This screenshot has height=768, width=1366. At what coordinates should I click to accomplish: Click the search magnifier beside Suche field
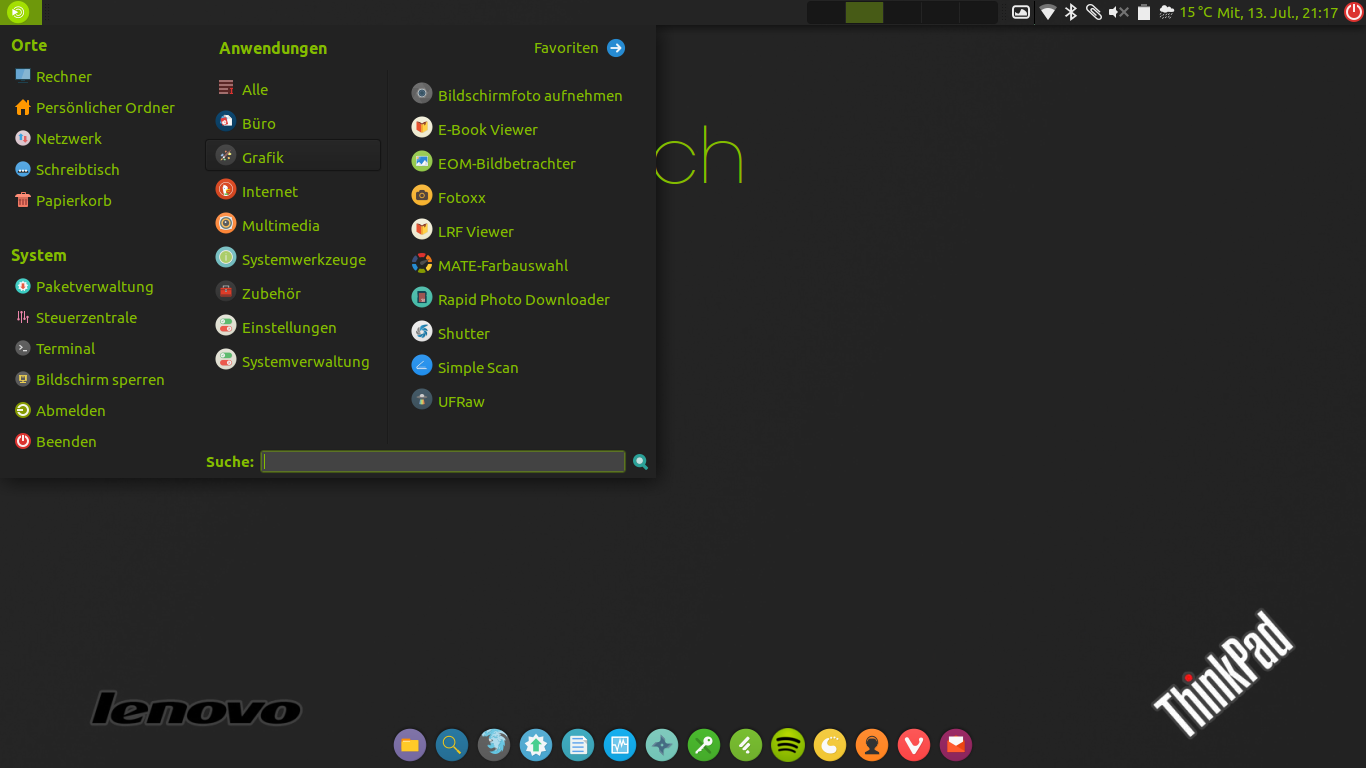641,462
